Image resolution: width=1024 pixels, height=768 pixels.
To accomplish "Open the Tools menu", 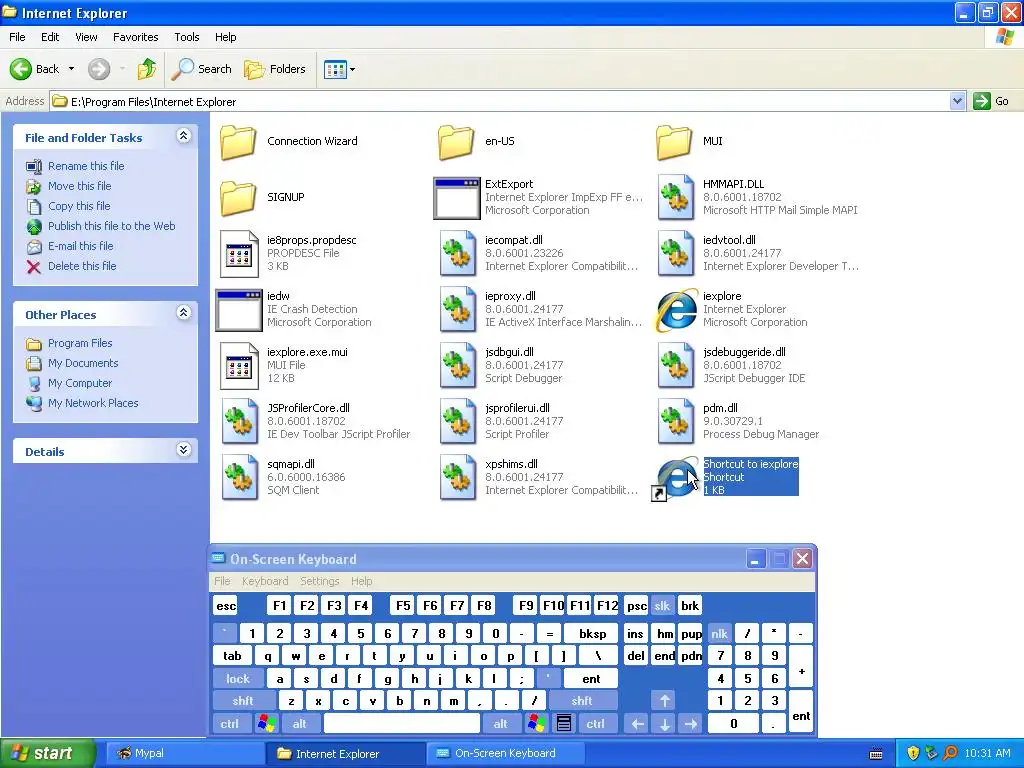I will (x=186, y=37).
